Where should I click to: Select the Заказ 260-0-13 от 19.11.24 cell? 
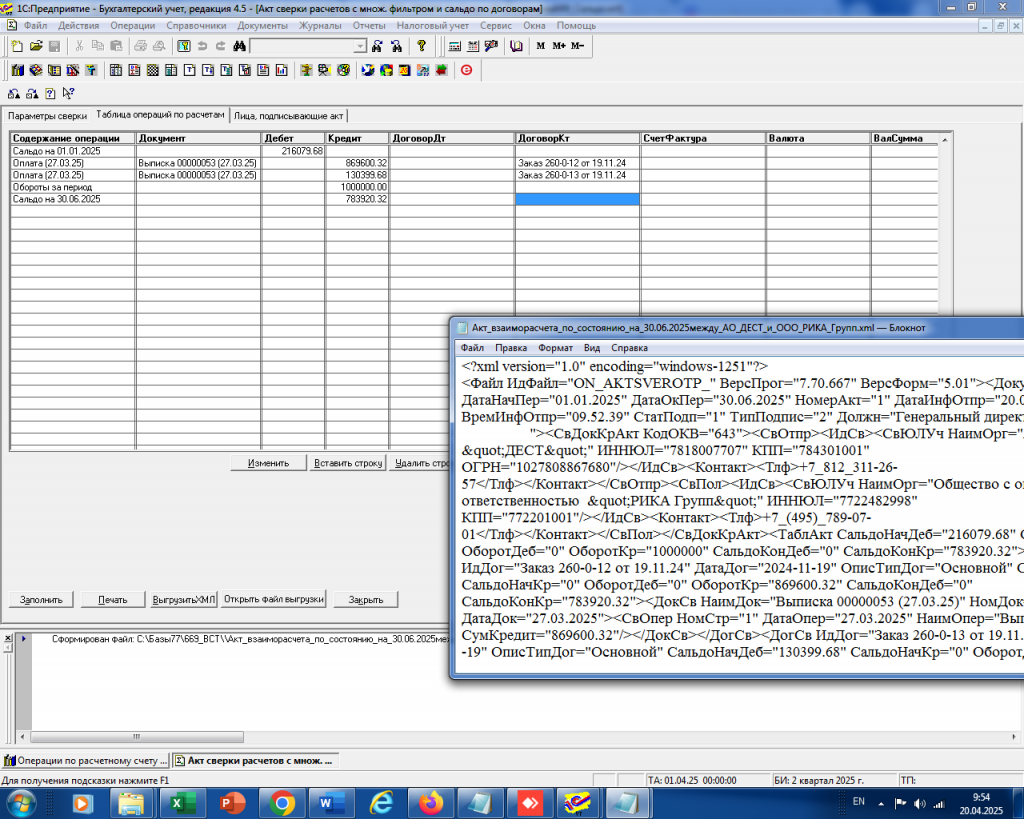(x=577, y=175)
